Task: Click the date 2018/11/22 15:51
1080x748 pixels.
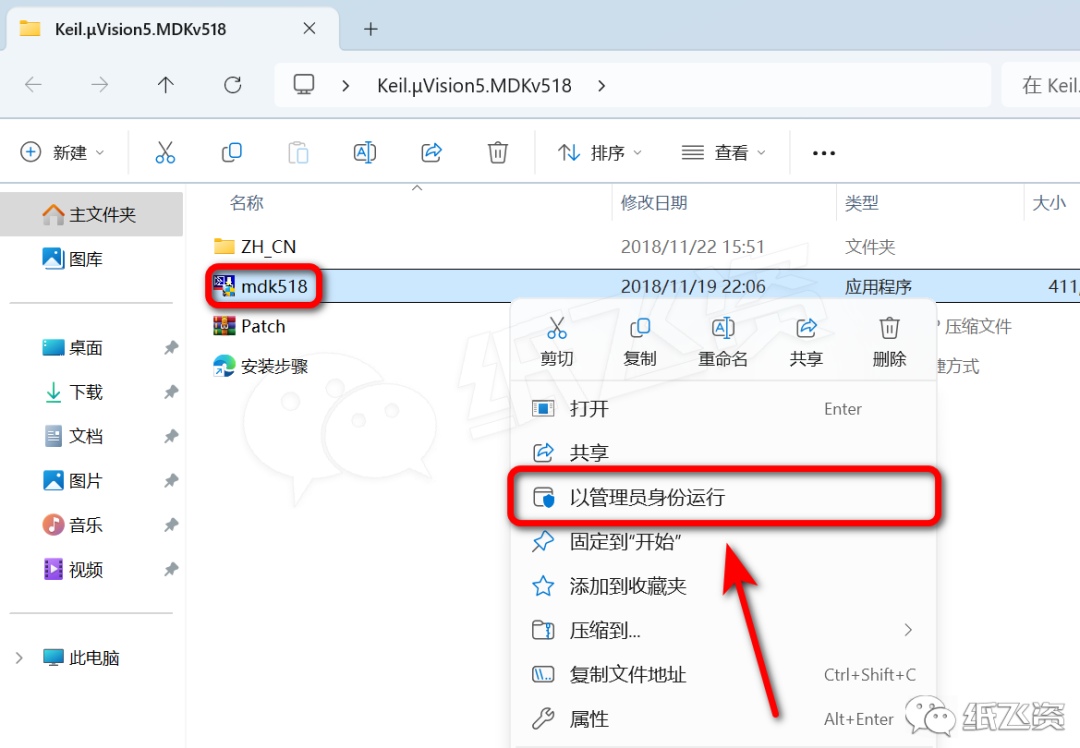Action: click(692, 247)
